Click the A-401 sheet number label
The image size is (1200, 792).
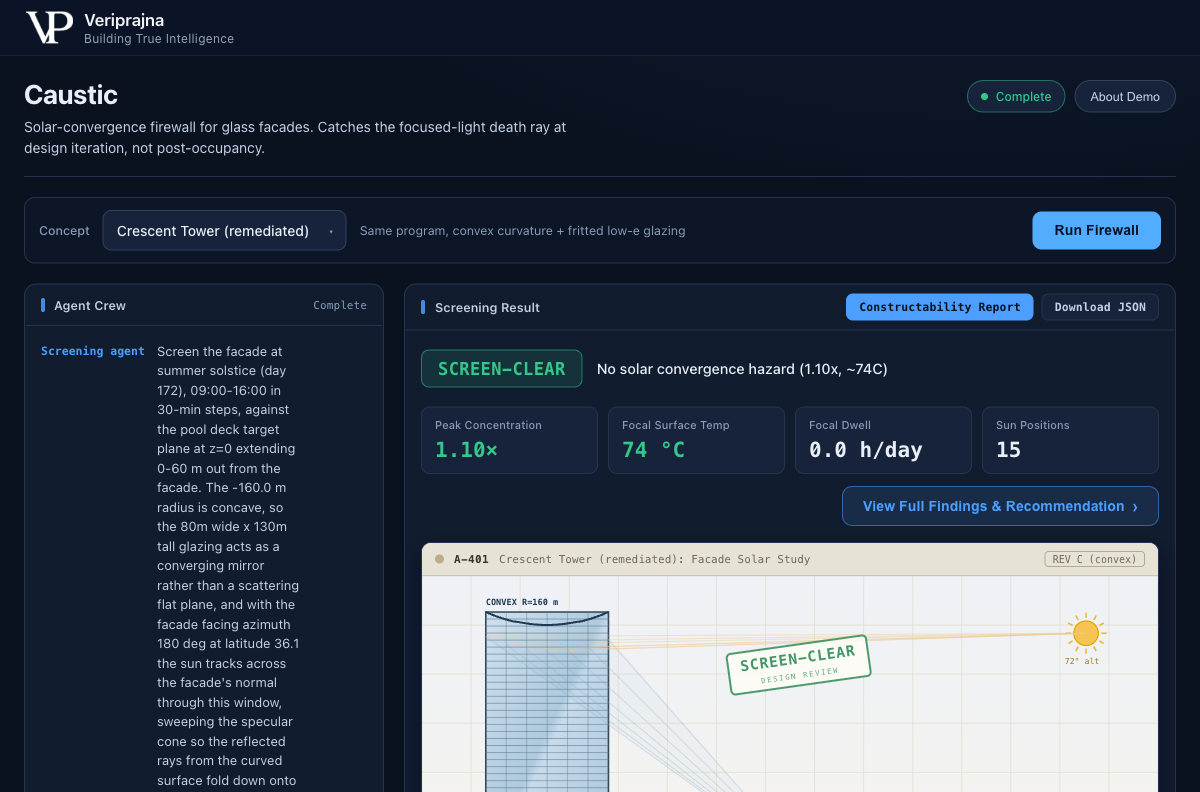click(x=471, y=559)
